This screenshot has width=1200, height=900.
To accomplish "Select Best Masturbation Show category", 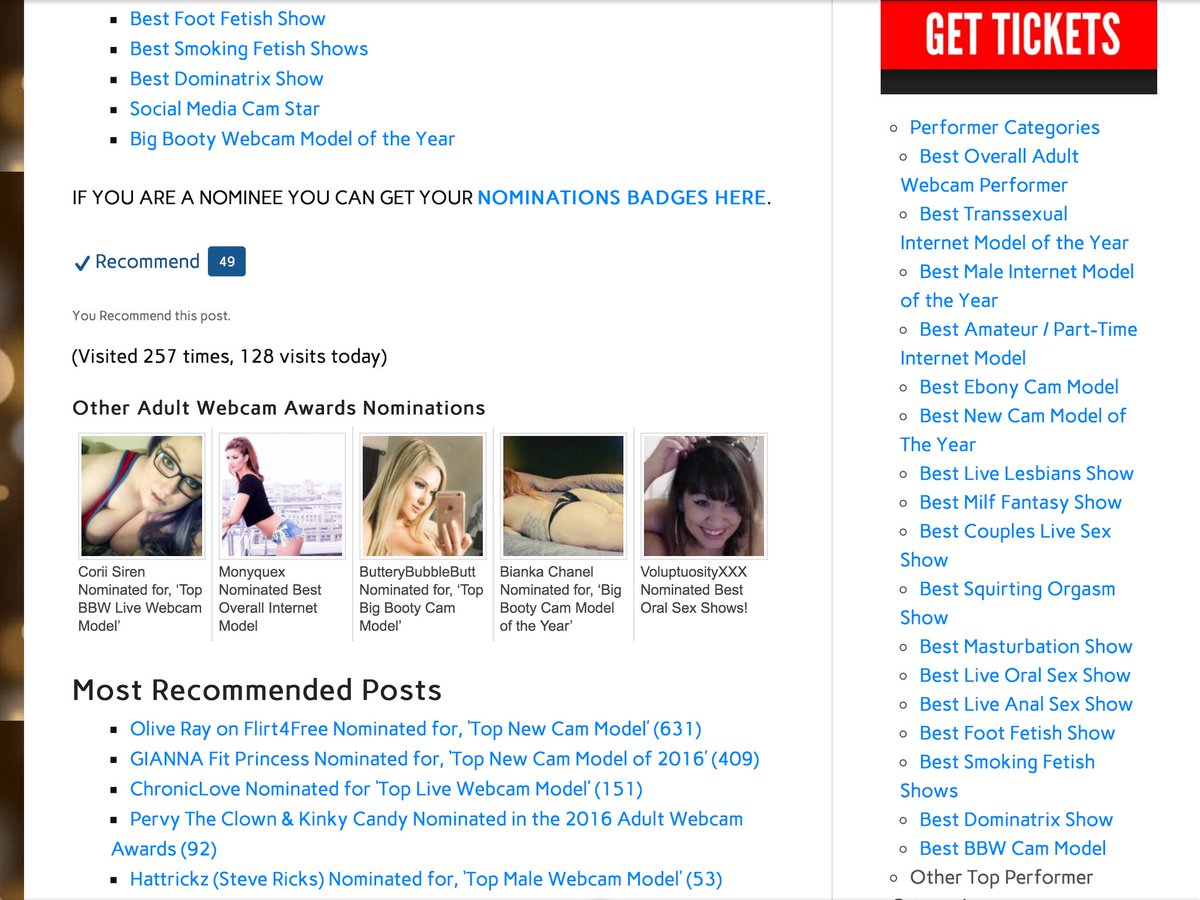I will 1026,647.
